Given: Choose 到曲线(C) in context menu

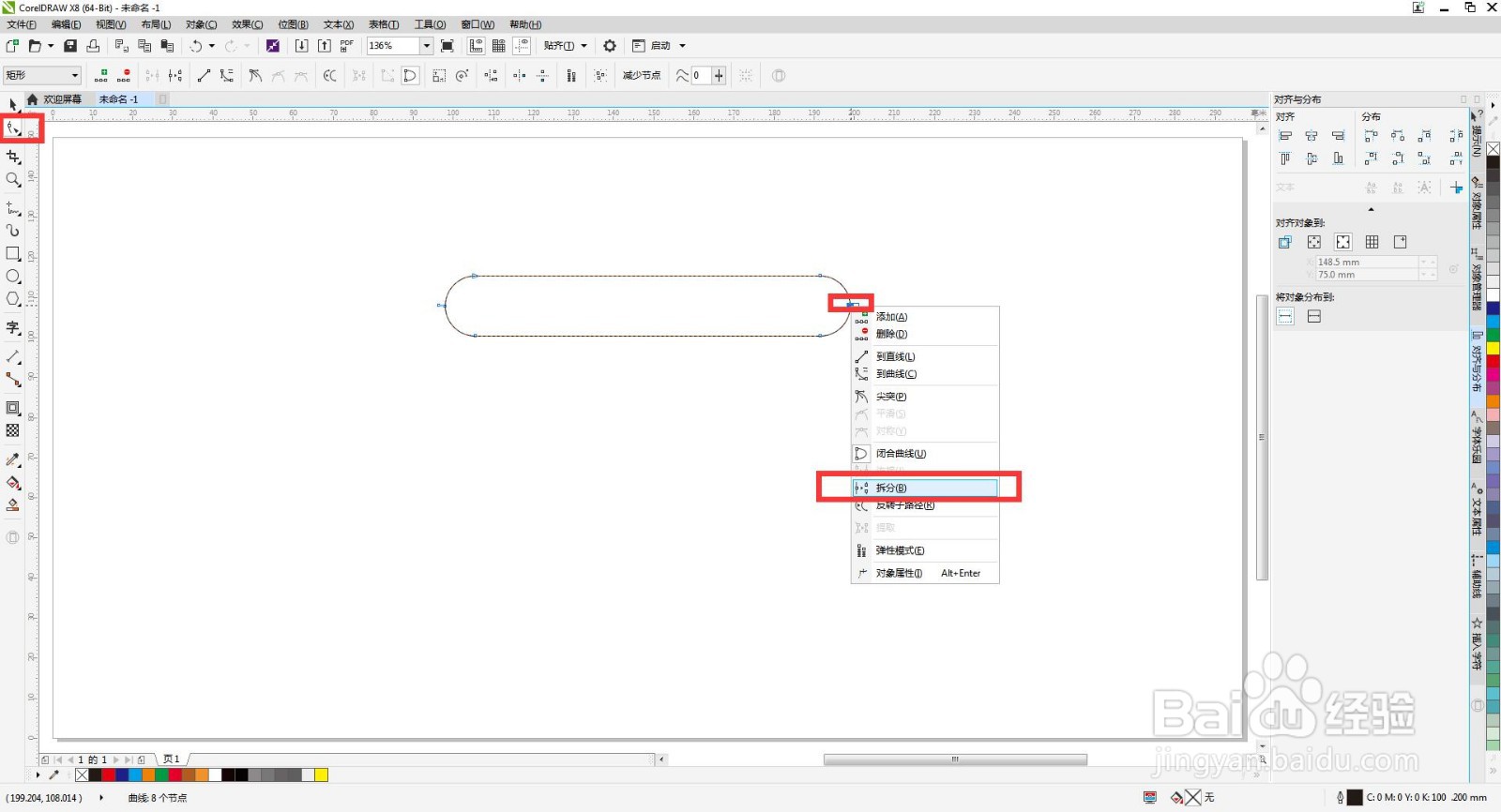Looking at the screenshot, I should 925,373.
